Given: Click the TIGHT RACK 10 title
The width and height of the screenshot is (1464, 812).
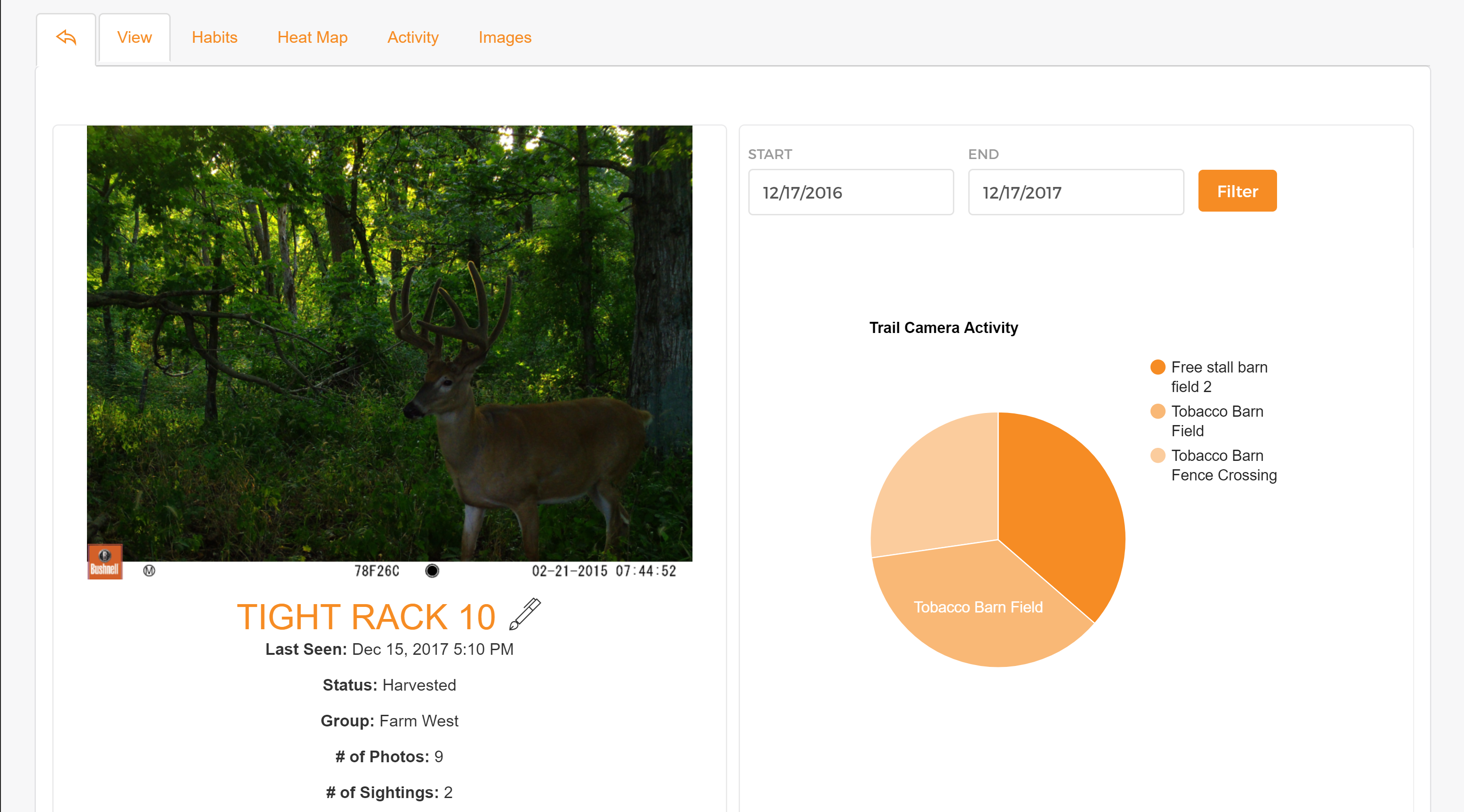Looking at the screenshot, I should pos(366,617).
